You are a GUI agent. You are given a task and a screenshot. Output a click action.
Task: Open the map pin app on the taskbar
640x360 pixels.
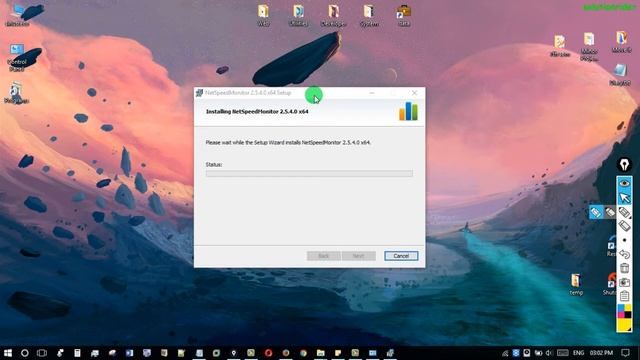pos(233,353)
